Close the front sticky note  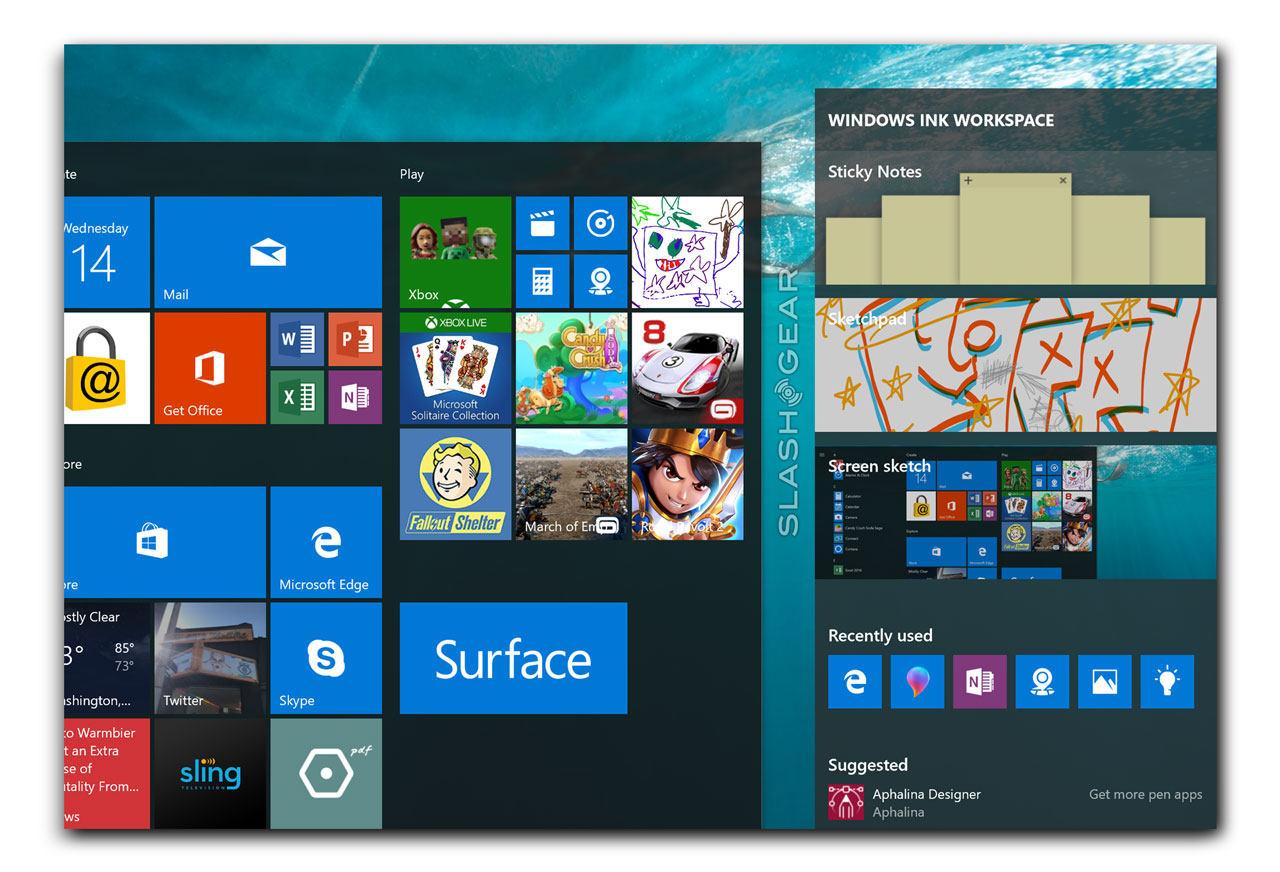click(1063, 181)
